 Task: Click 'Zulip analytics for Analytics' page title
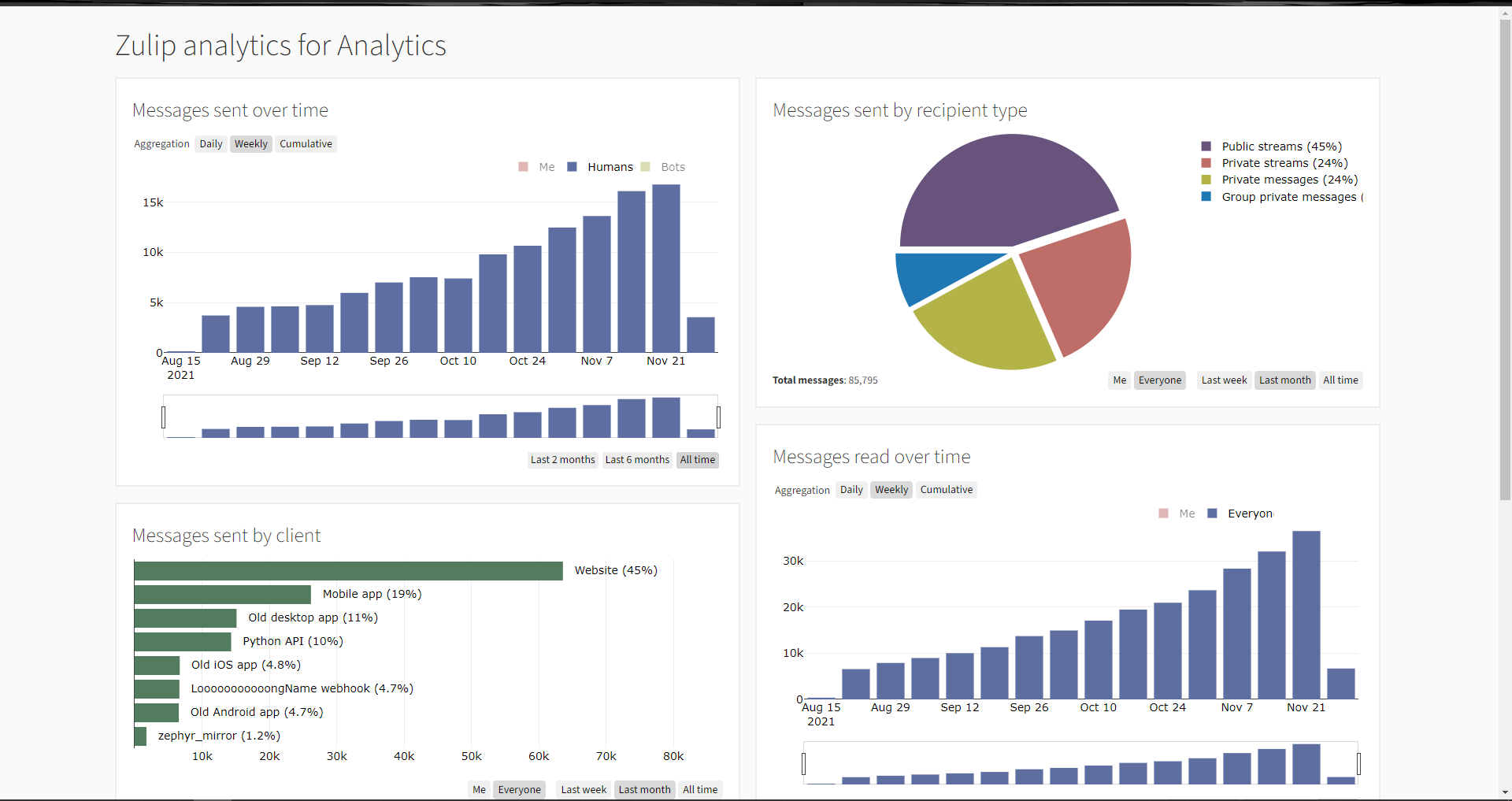tap(280, 46)
